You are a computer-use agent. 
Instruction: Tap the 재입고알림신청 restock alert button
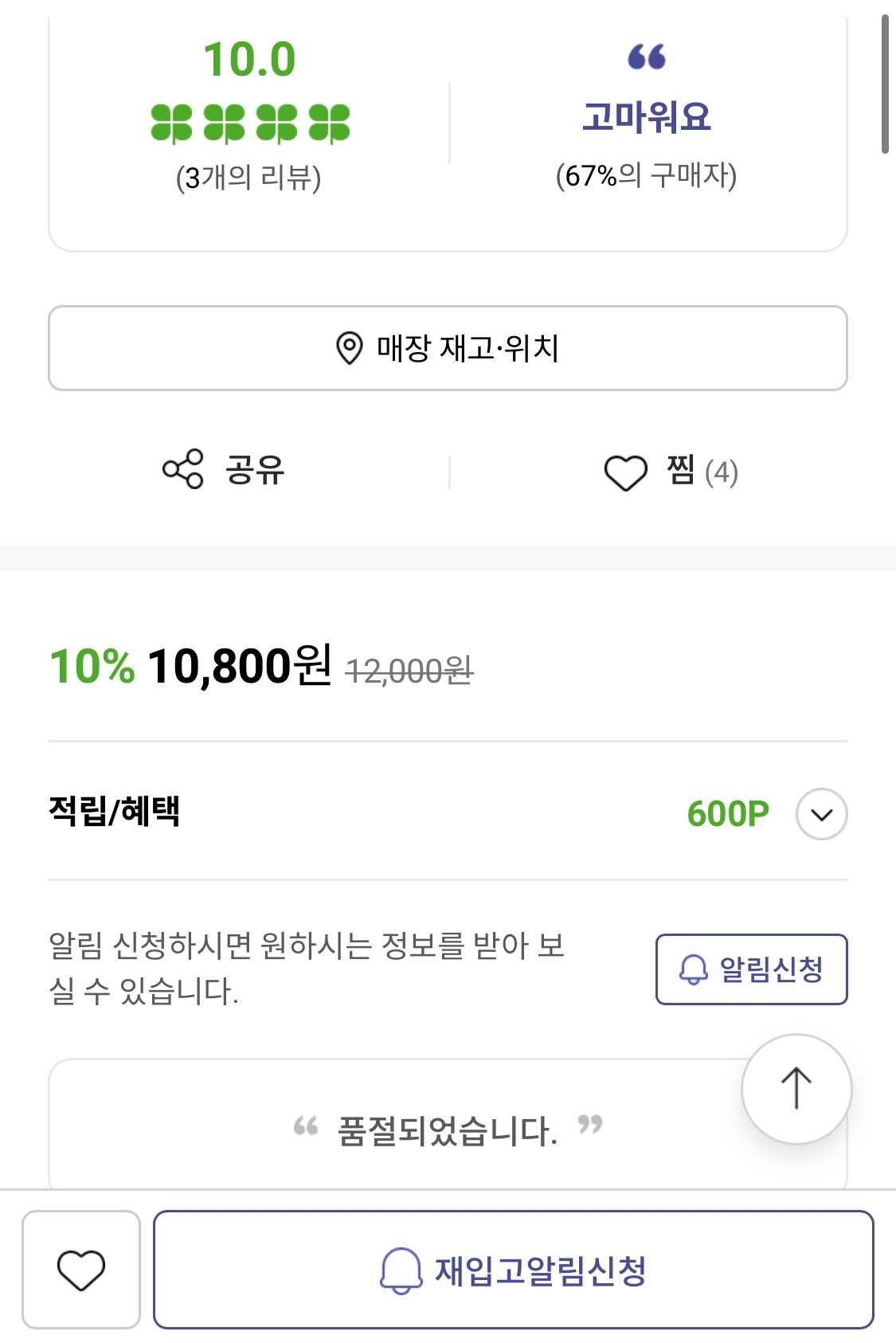[513, 1270]
